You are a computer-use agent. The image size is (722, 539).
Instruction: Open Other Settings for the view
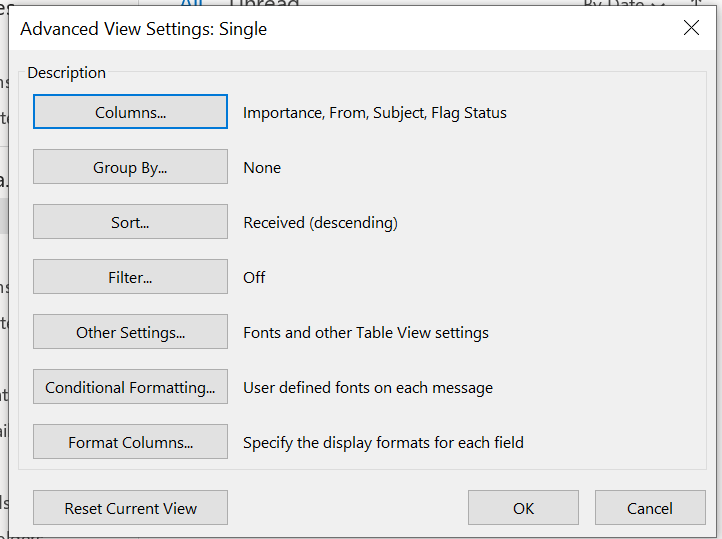pyautogui.click(x=130, y=332)
